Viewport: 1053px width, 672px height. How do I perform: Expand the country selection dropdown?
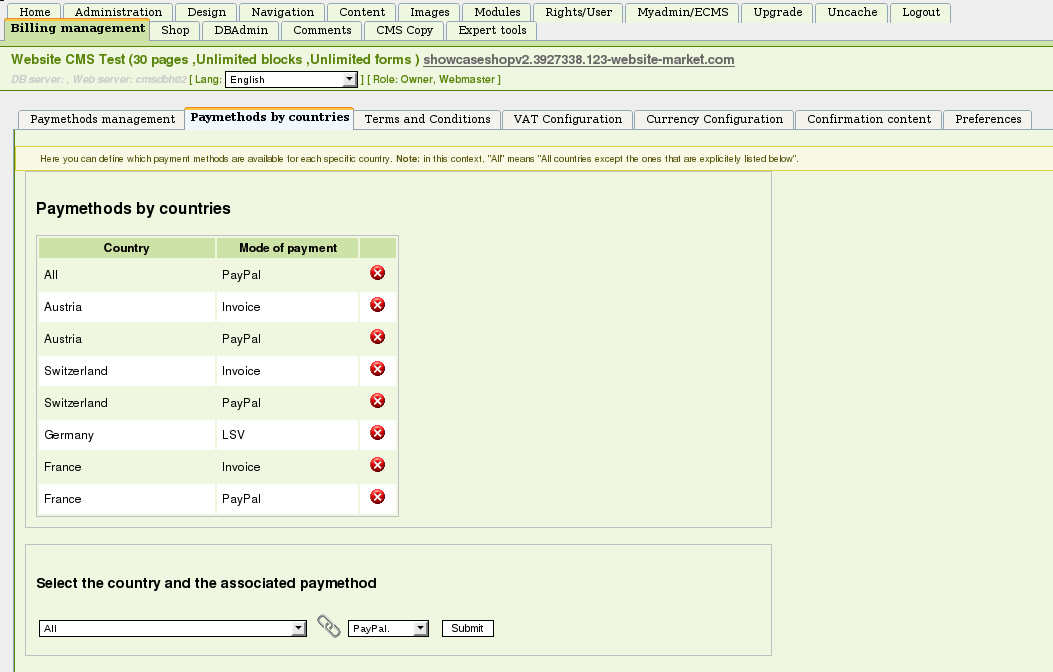(x=172, y=629)
